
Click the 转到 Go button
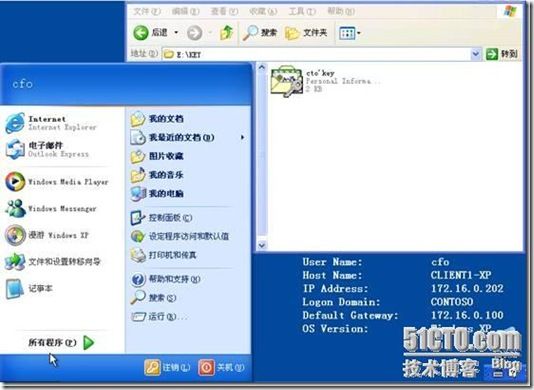click(x=502, y=54)
